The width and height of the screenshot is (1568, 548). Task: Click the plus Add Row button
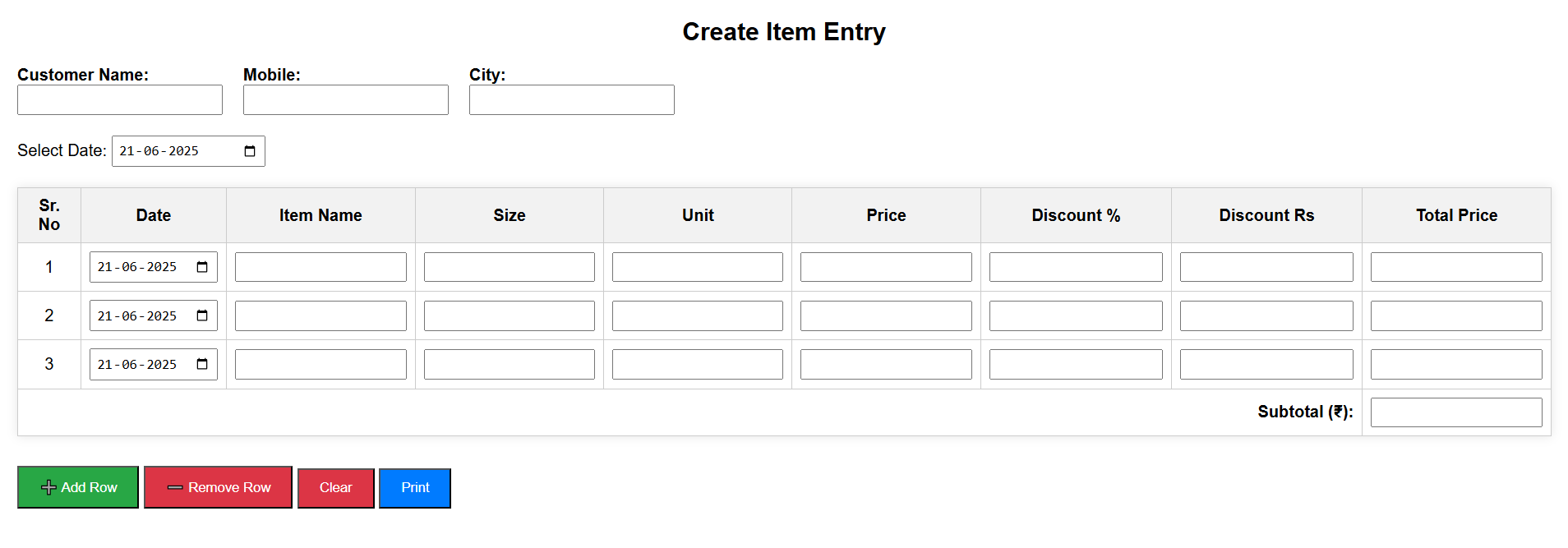[x=78, y=487]
